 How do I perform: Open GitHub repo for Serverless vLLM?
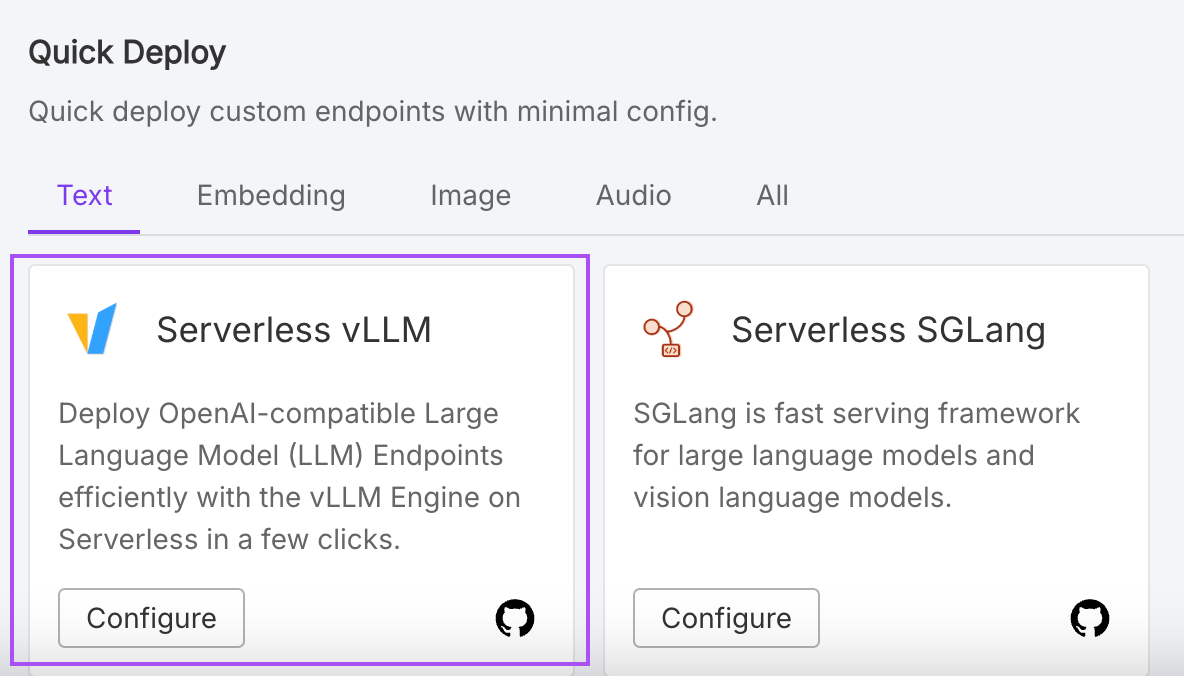[515, 618]
